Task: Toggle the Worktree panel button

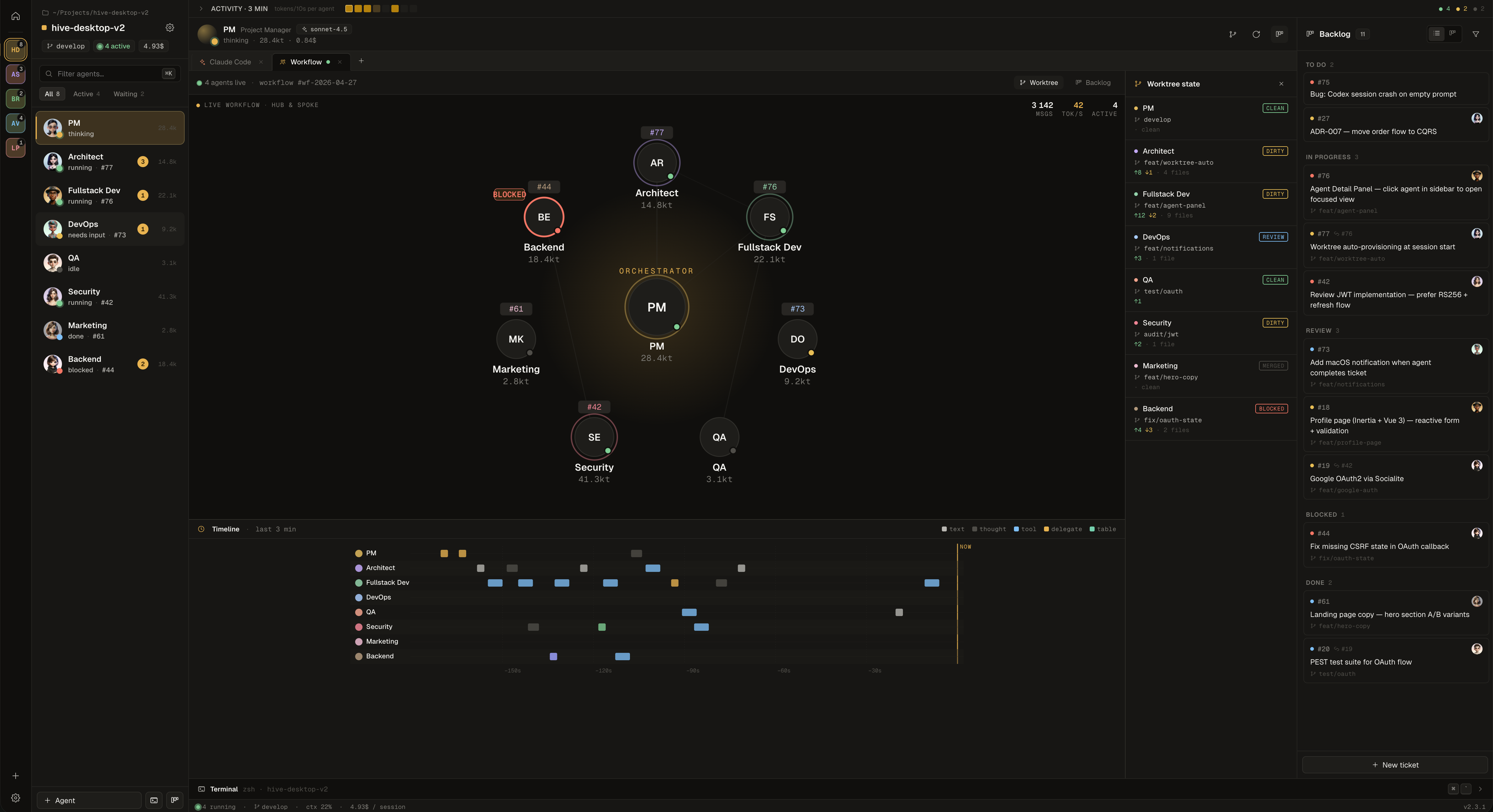Action: click(x=1038, y=83)
